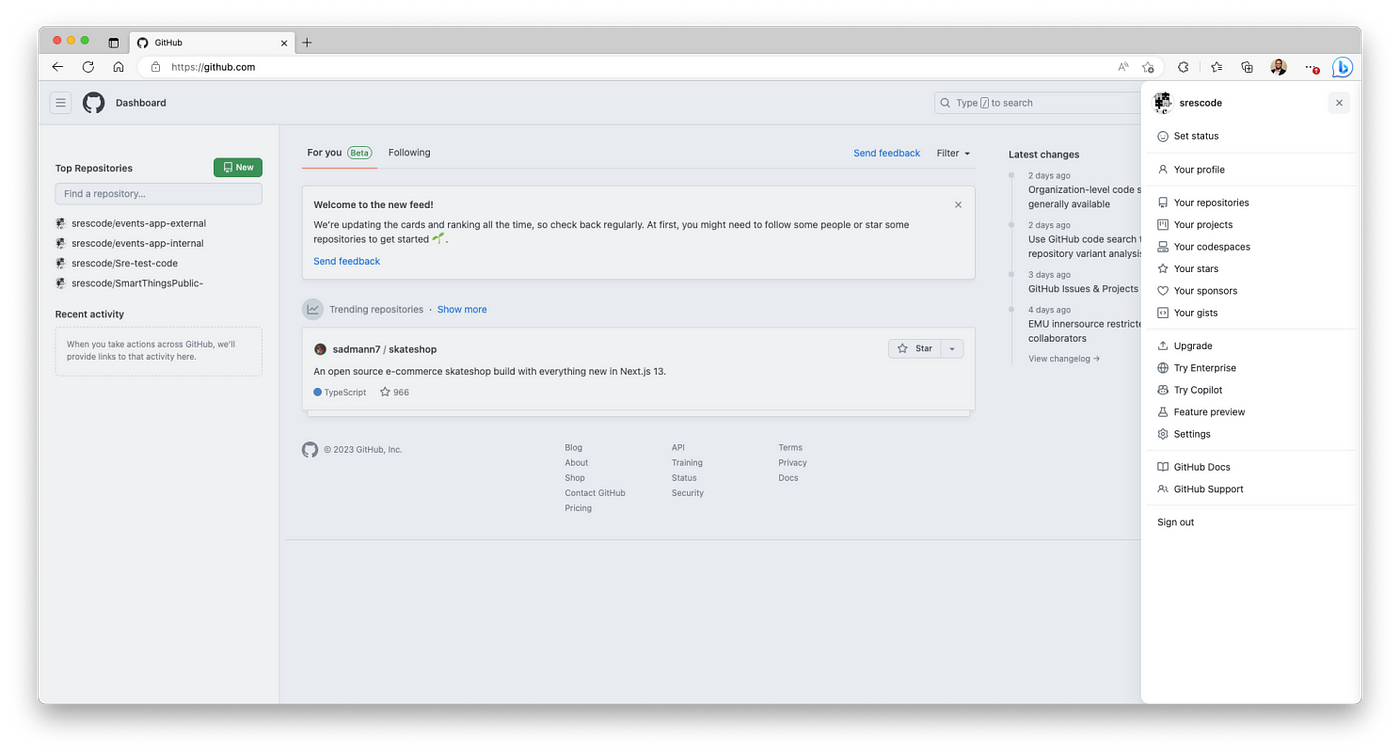The image size is (1400, 755).
Task: Click Send feedback link in welcome notice
Action: (347, 261)
